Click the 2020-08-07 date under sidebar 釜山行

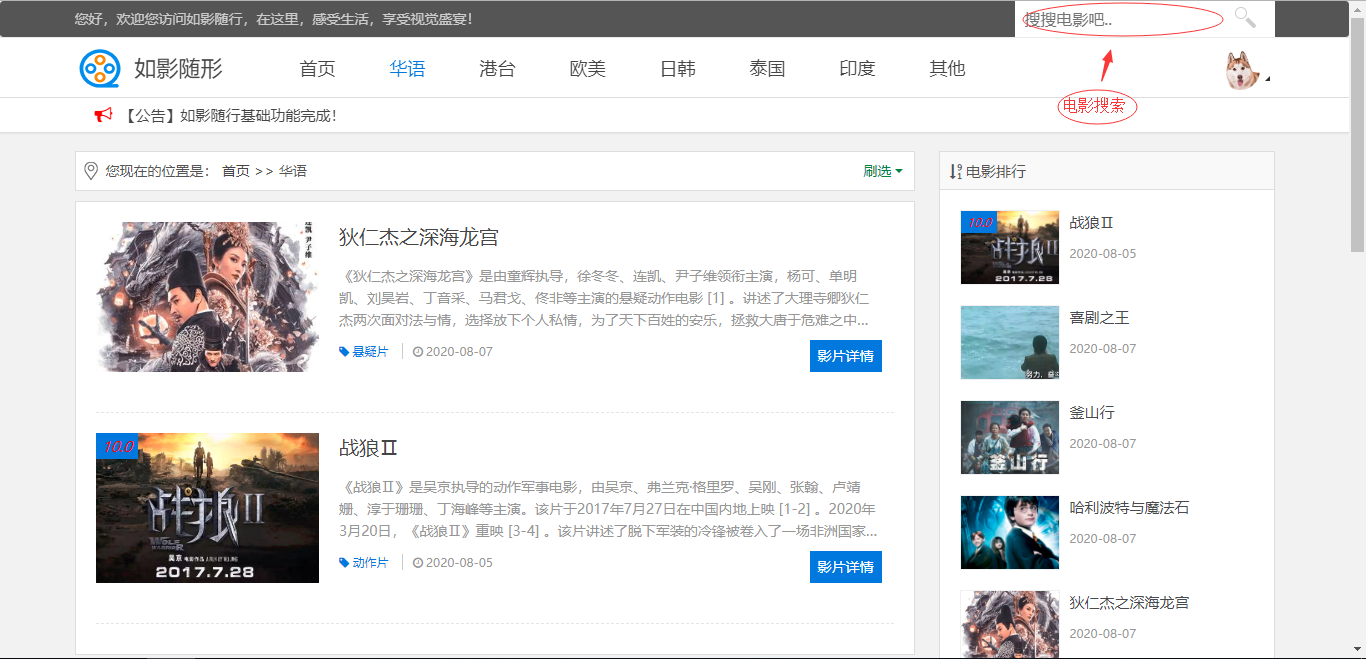1103,444
